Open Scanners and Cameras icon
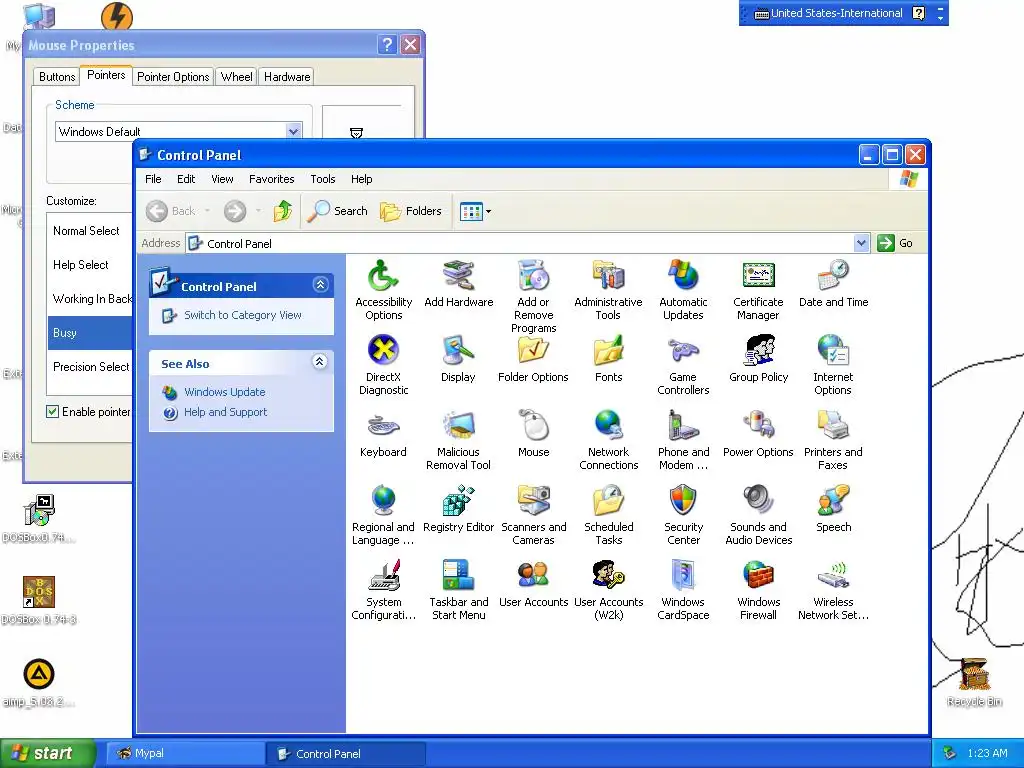This screenshot has height=768, width=1024. [x=534, y=515]
